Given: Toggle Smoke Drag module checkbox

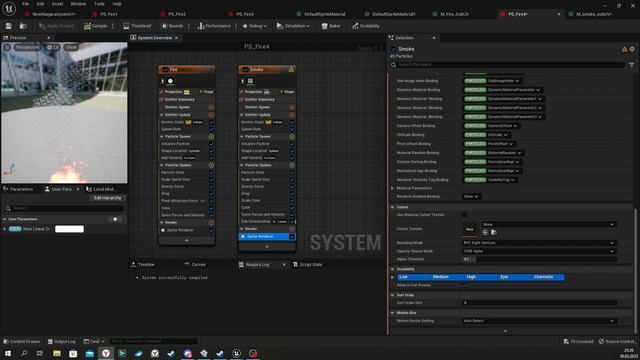Looking at the screenshot, I should pyautogui.click(x=292, y=193).
